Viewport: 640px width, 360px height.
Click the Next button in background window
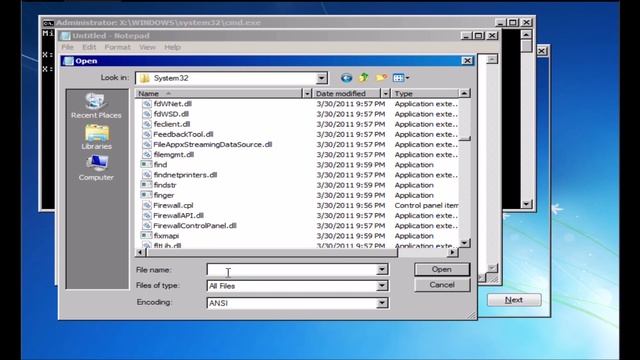[x=514, y=300]
